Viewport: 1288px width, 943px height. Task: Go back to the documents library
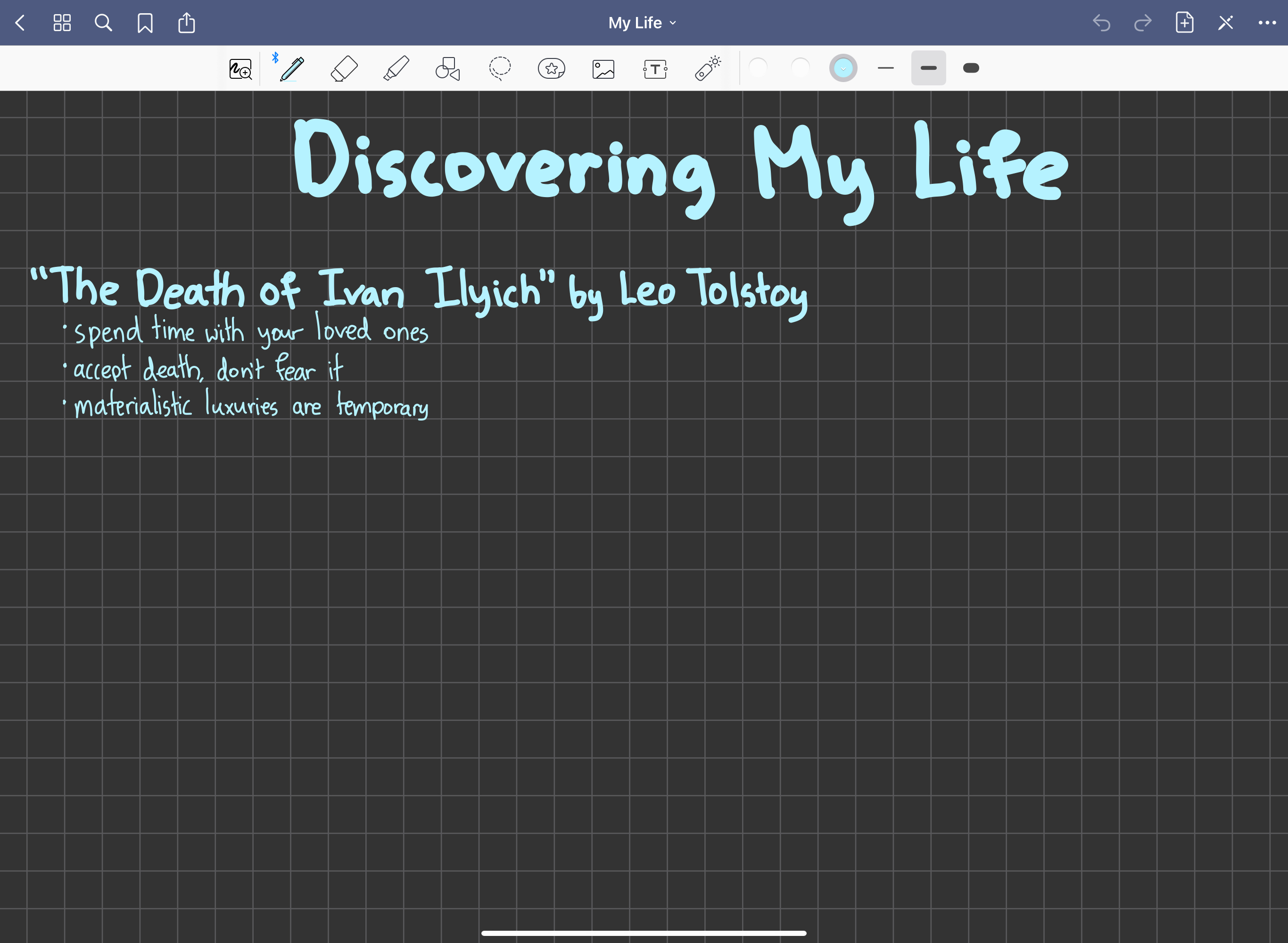click(20, 23)
